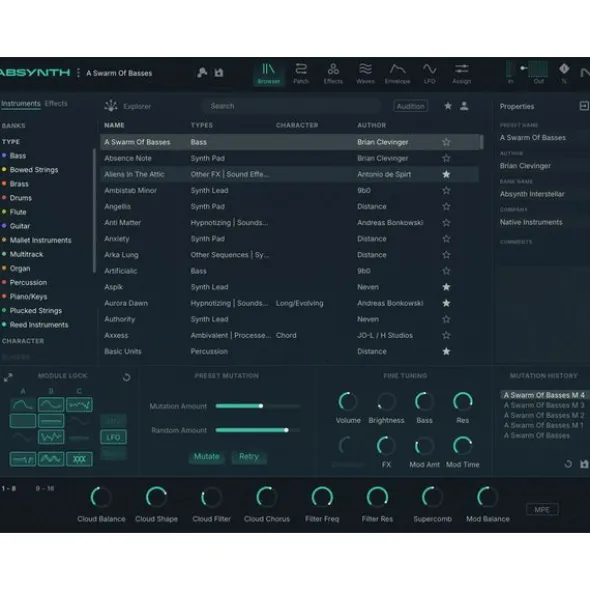Image resolution: width=590 pixels, height=591 pixels.
Task: Click the diamond tuning icon in header
Action: click(564, 69)
